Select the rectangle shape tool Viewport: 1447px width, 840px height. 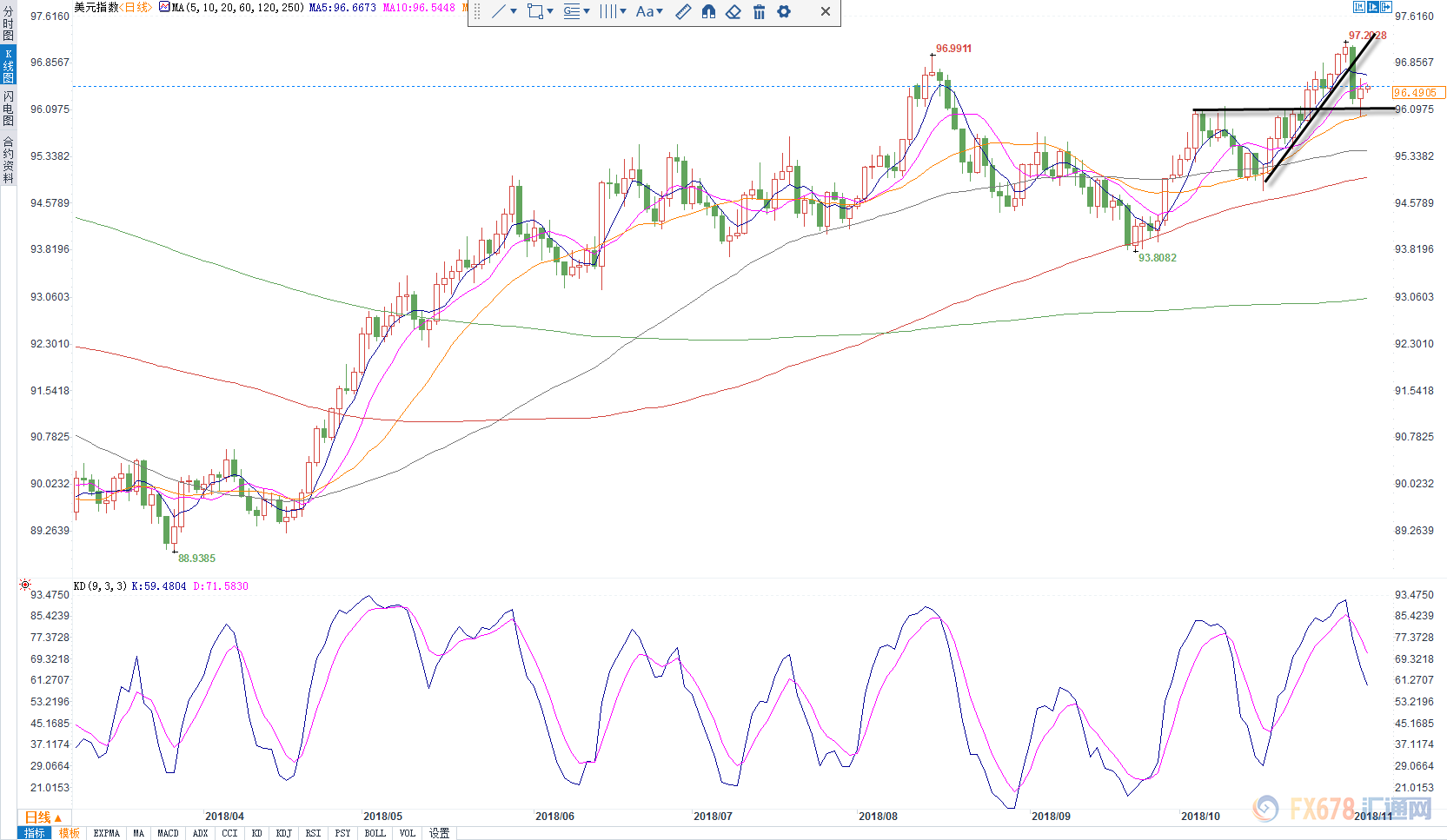click(535, 11)
